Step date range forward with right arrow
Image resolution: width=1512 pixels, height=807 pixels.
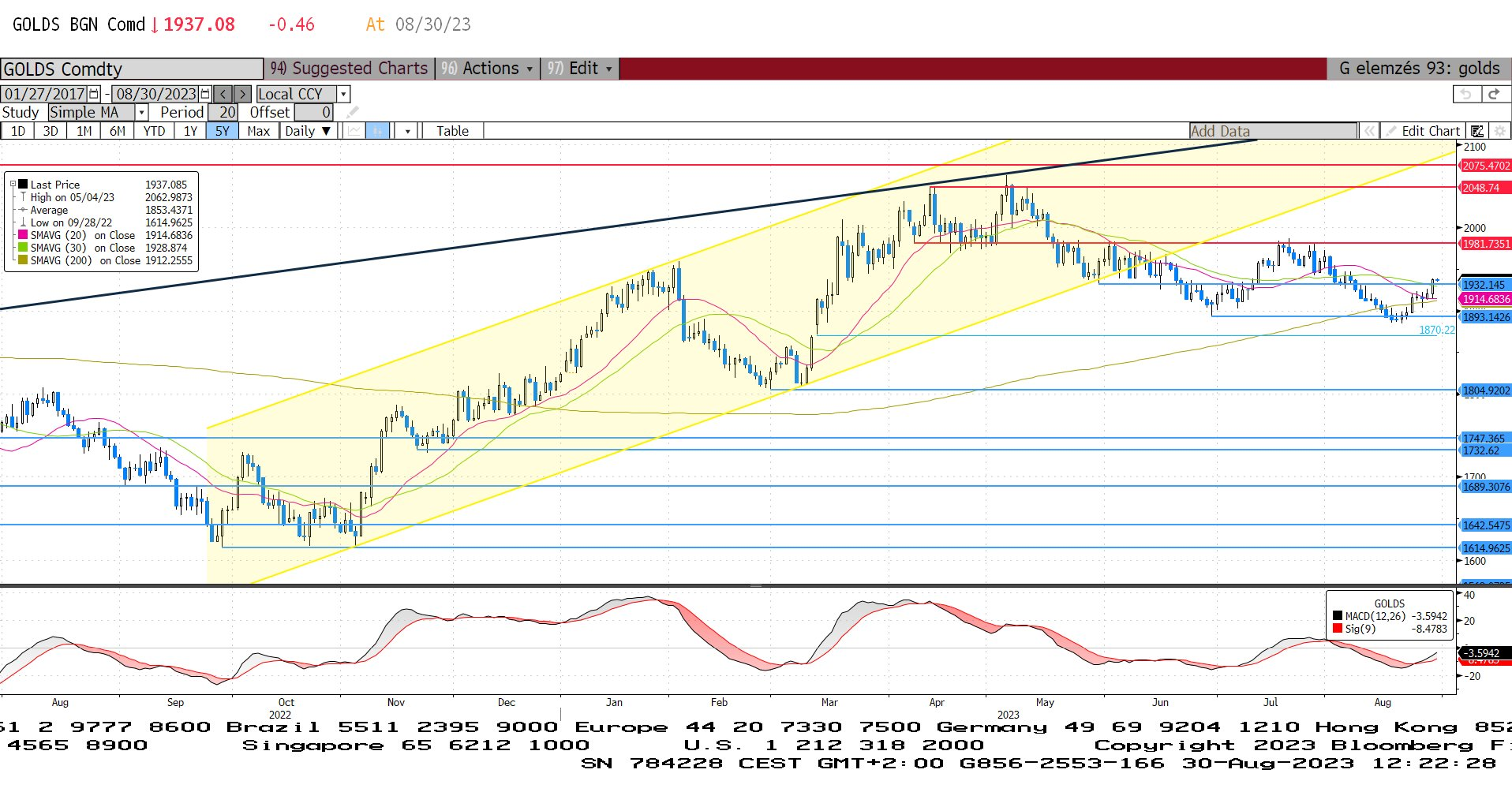point(242,94)
